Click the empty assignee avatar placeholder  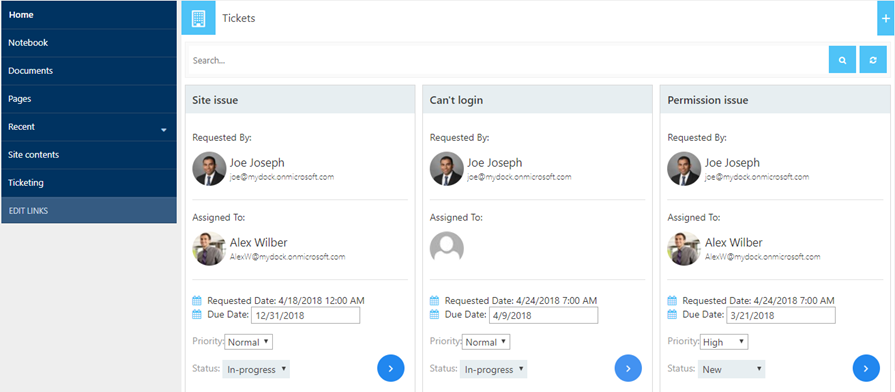(446, 248)
